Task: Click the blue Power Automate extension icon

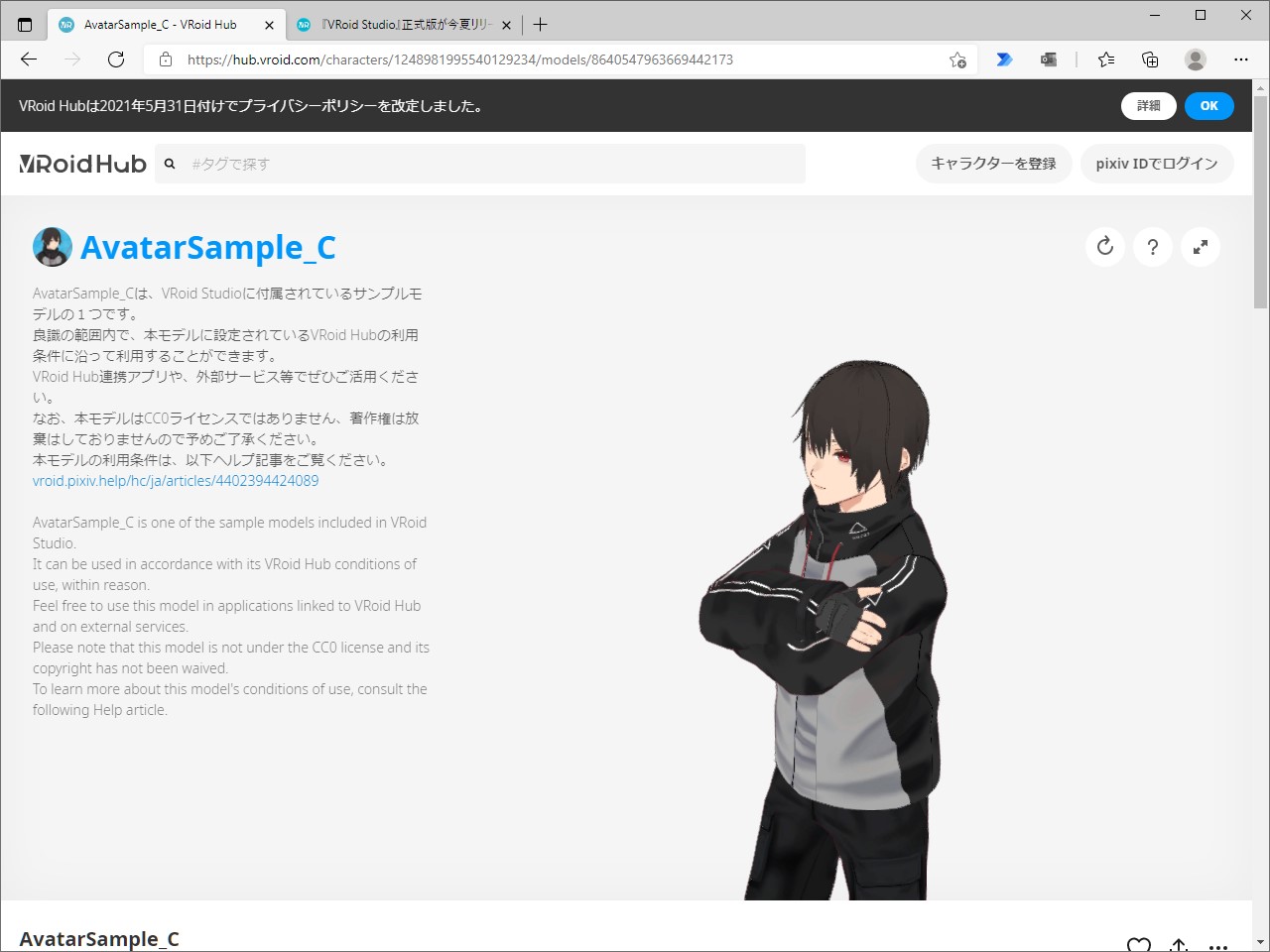Action: pyautogui.click(x=1004, y=59)
